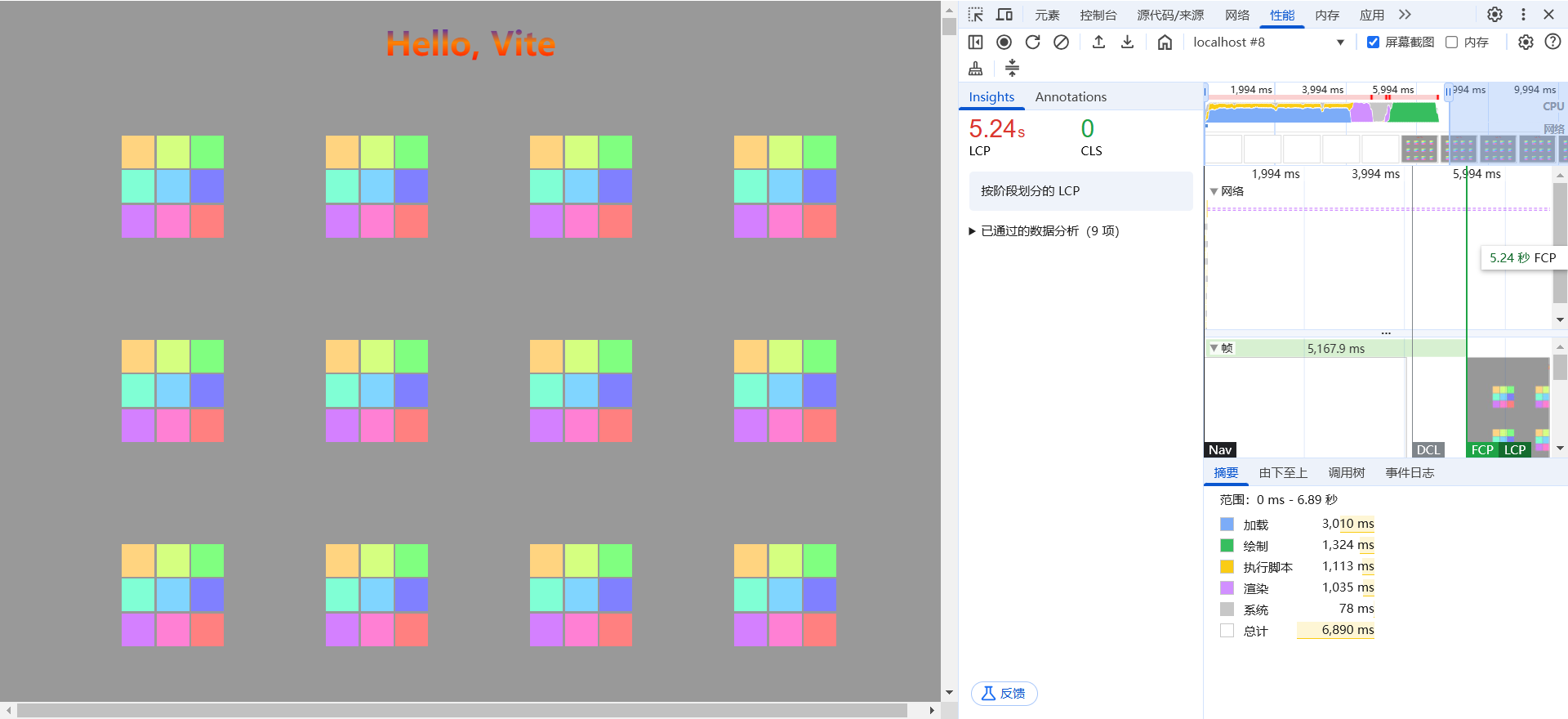
Task: Open the DevTools three-dot customize menu
Action: pyautogui.click(x=1523, y=15)
